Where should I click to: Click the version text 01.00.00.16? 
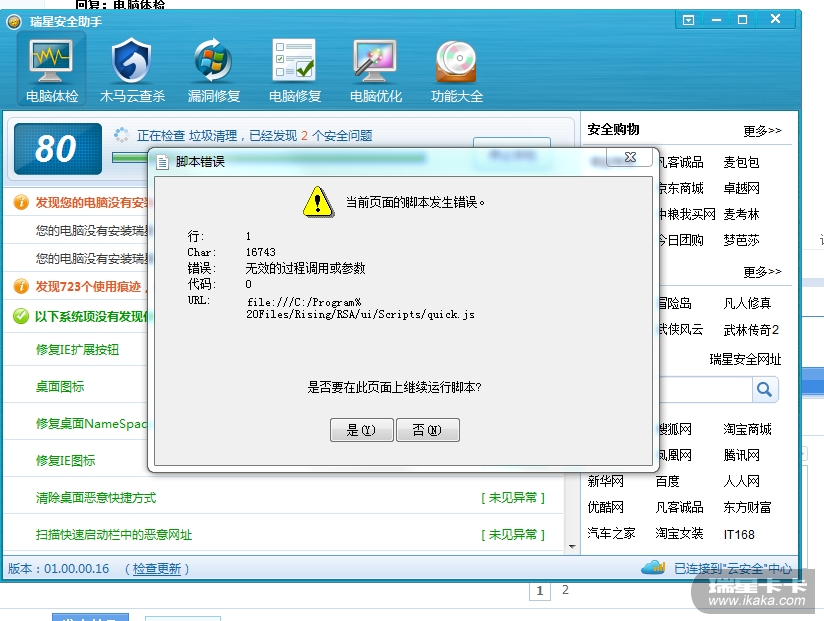77,569
